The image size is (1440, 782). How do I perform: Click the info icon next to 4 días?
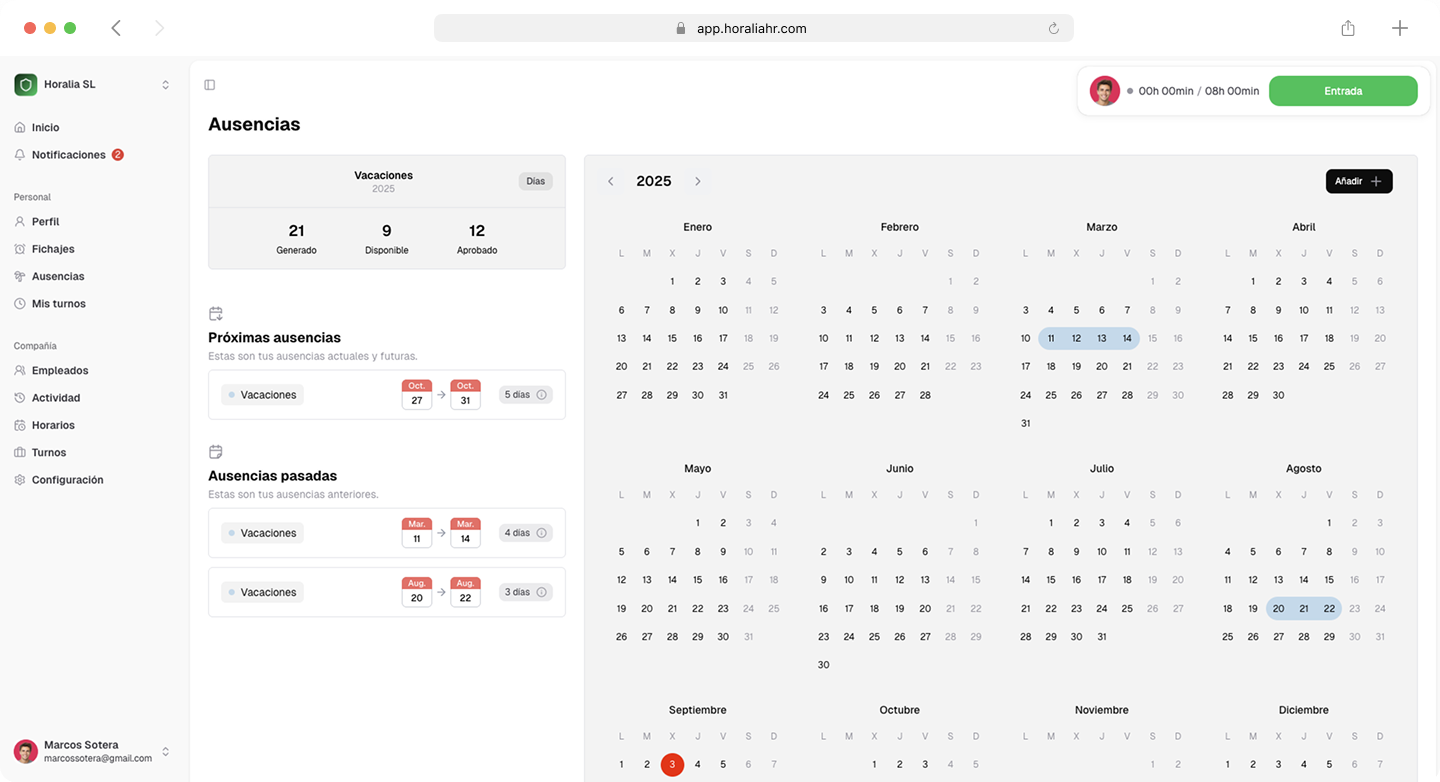tap(542, 533)
